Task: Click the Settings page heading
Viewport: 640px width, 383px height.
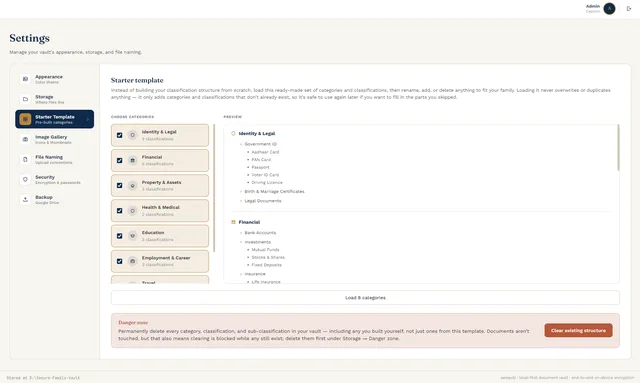Action: point(29,38)
